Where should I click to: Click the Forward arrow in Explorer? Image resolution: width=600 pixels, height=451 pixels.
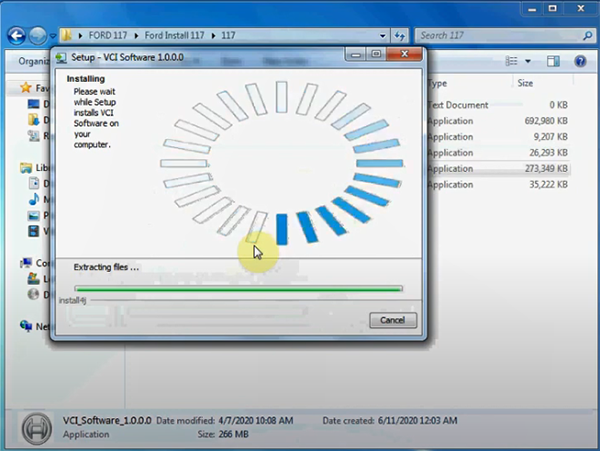click(38, 36)
